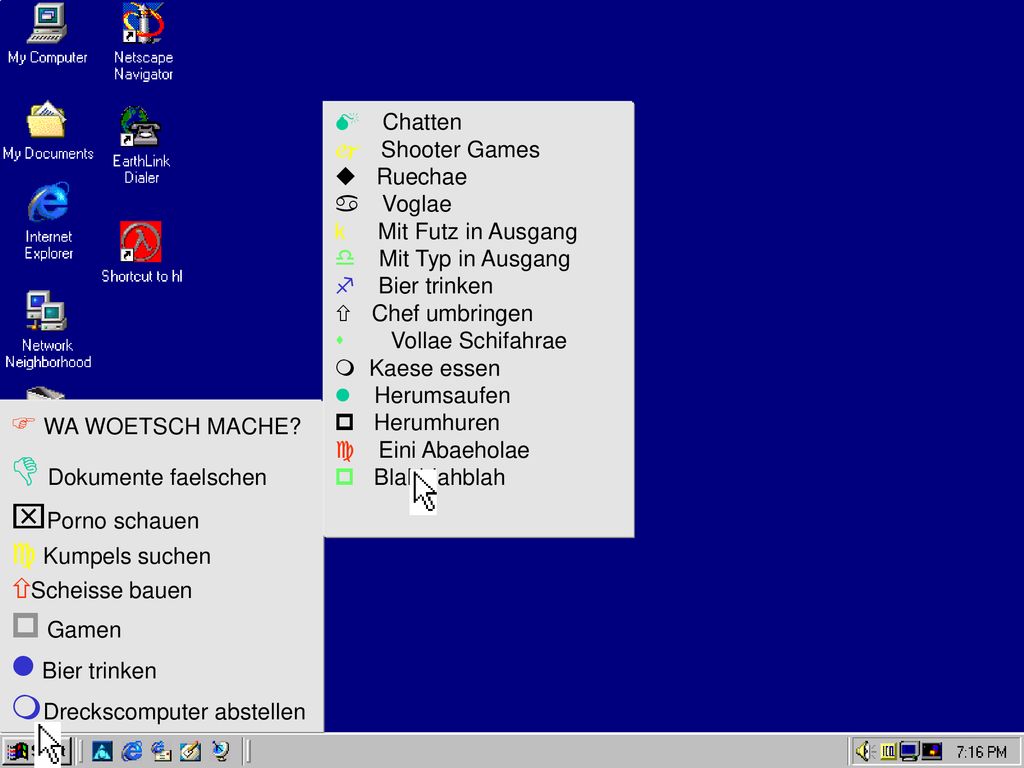
Task: Click the crossed box beside Porno schauen
Action: coord(28,517)
